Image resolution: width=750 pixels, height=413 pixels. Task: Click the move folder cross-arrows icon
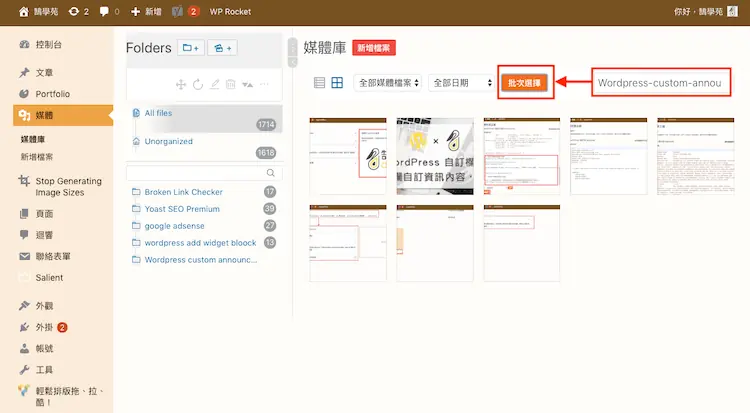[x=181, y=85]
